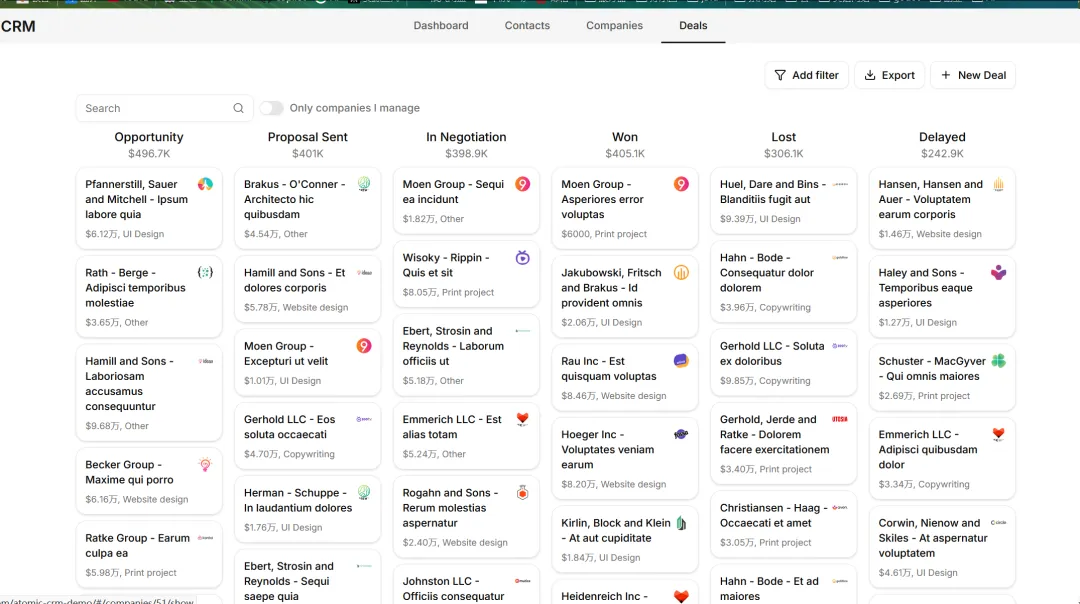
Task: Open Gerhold LLC Eos soluta occaecati deal
Action: [307, 436]
